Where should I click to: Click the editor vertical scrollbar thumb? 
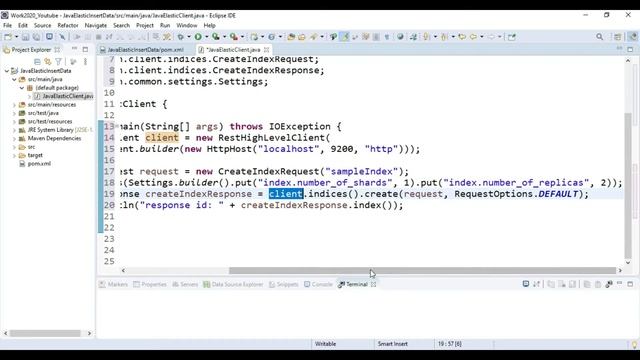pyautogui.click(x=628, y=185)
